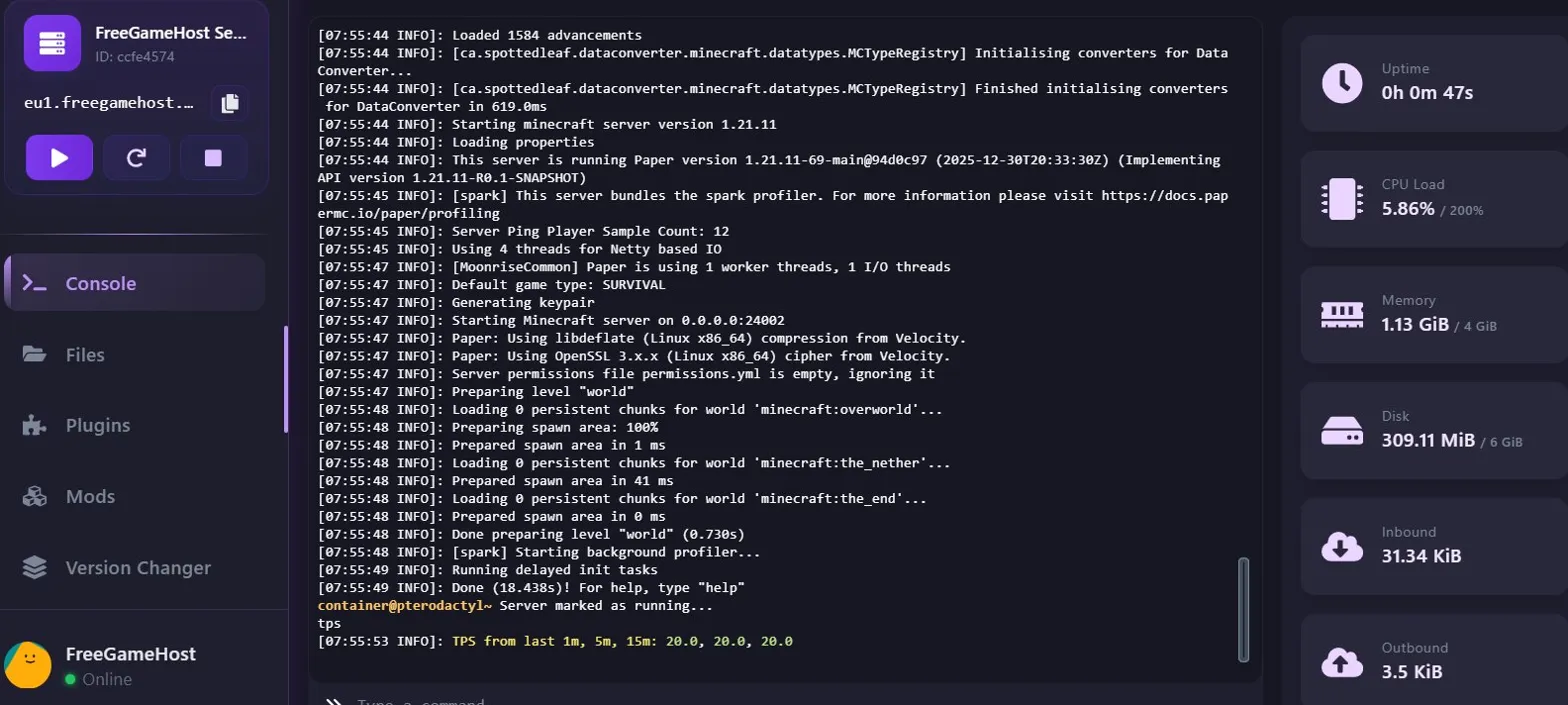Image resolution: width=1568 pixels, height=705 pixels.
Task: Click the Outbound cloud upload icon
Action: (x=1342, y=662)
